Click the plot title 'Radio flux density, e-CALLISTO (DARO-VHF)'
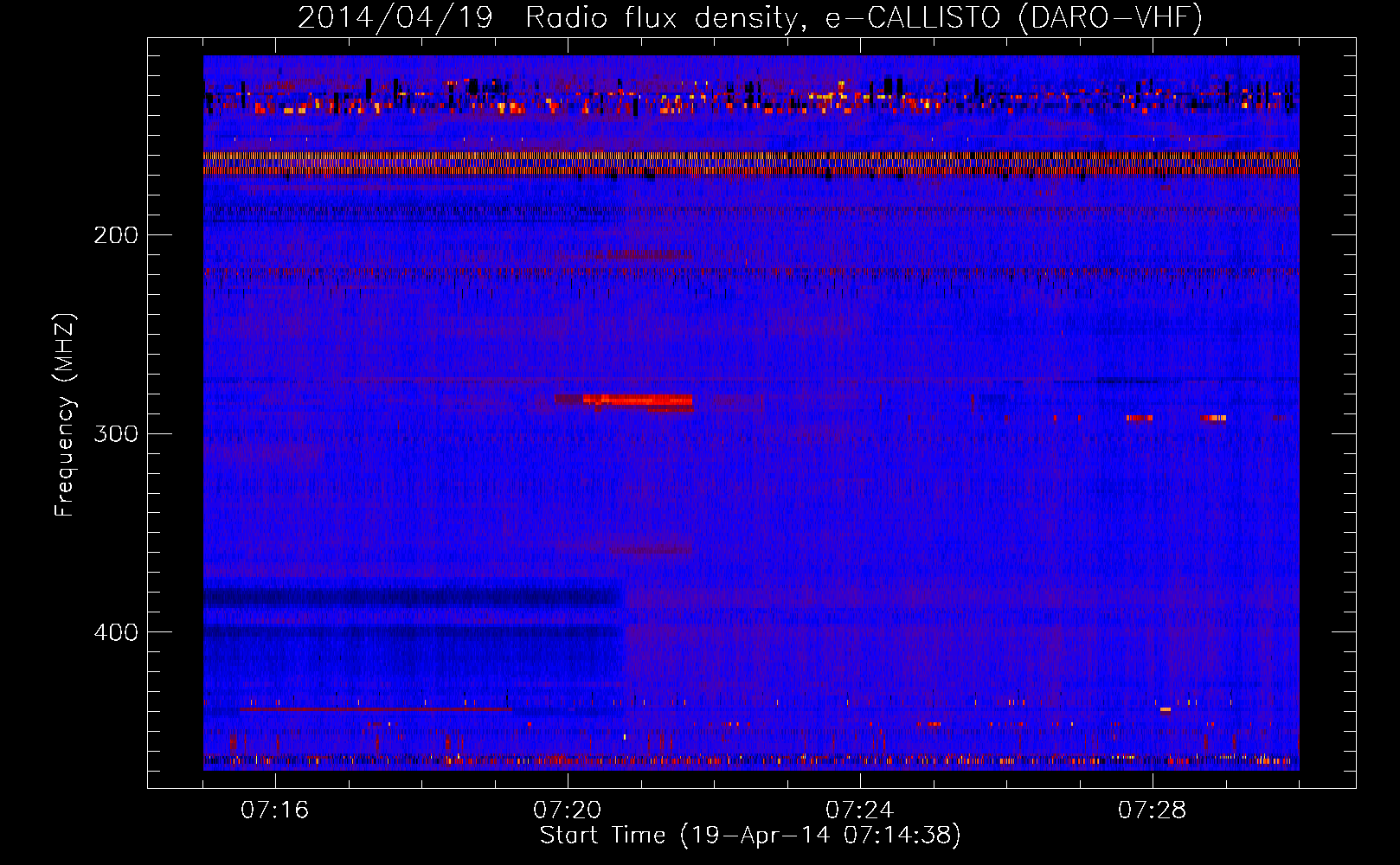Viewport: 1400px width, 865px height. pos(864,17)
